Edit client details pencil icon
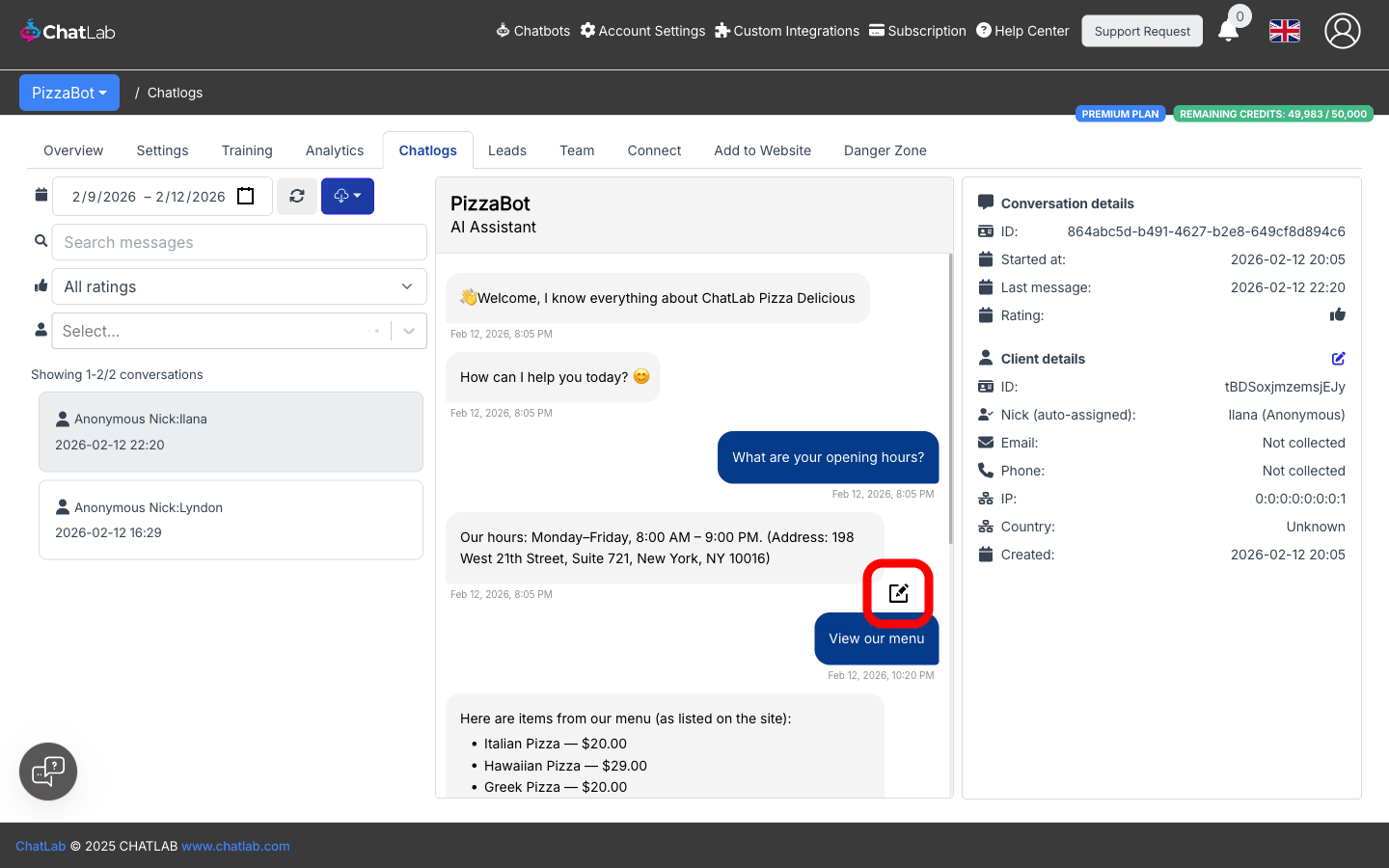Image resolution: width=1389 pixels, height=868 pixels. coord(1338,359)
